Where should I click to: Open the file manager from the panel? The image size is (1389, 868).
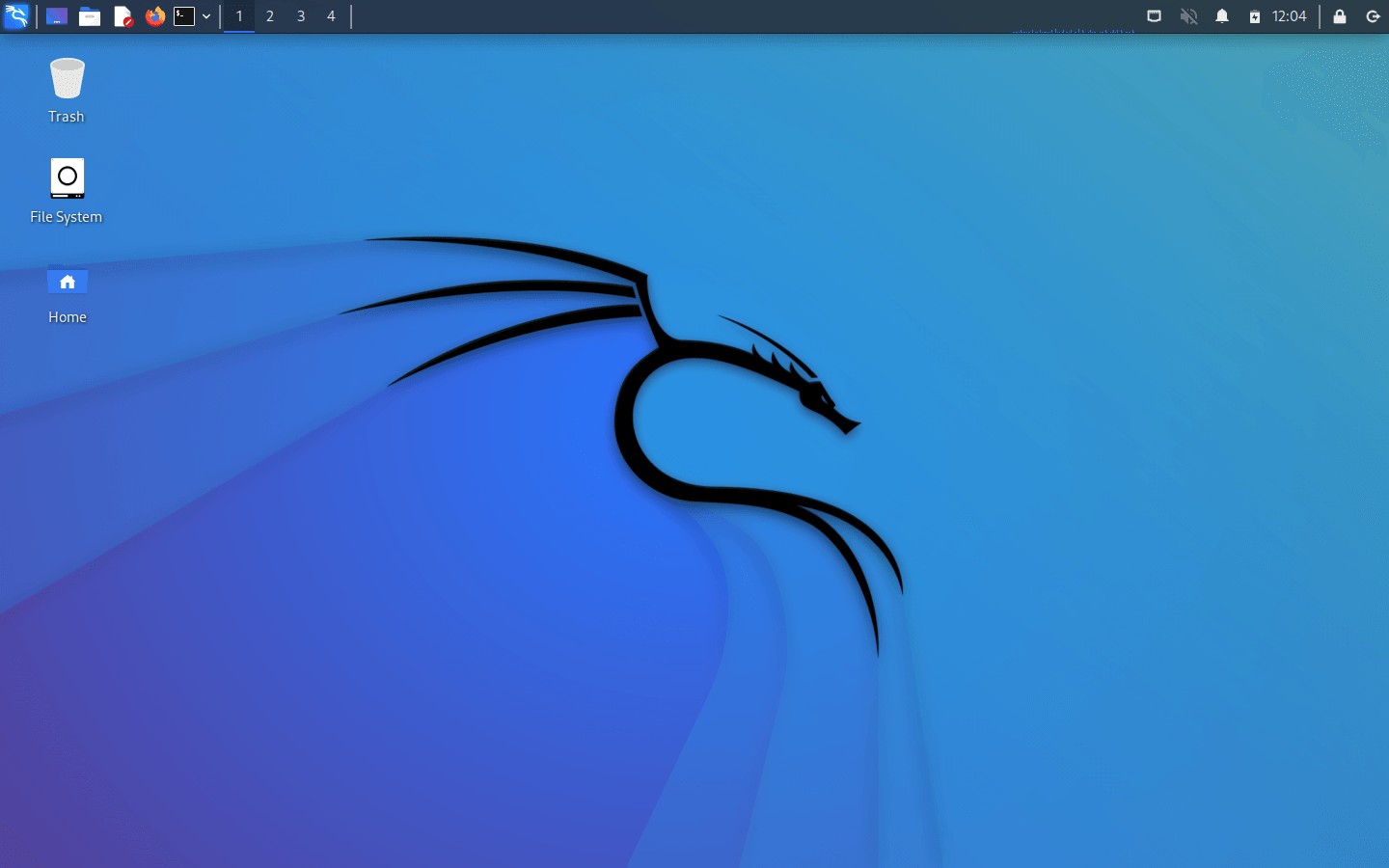point(90,16)
